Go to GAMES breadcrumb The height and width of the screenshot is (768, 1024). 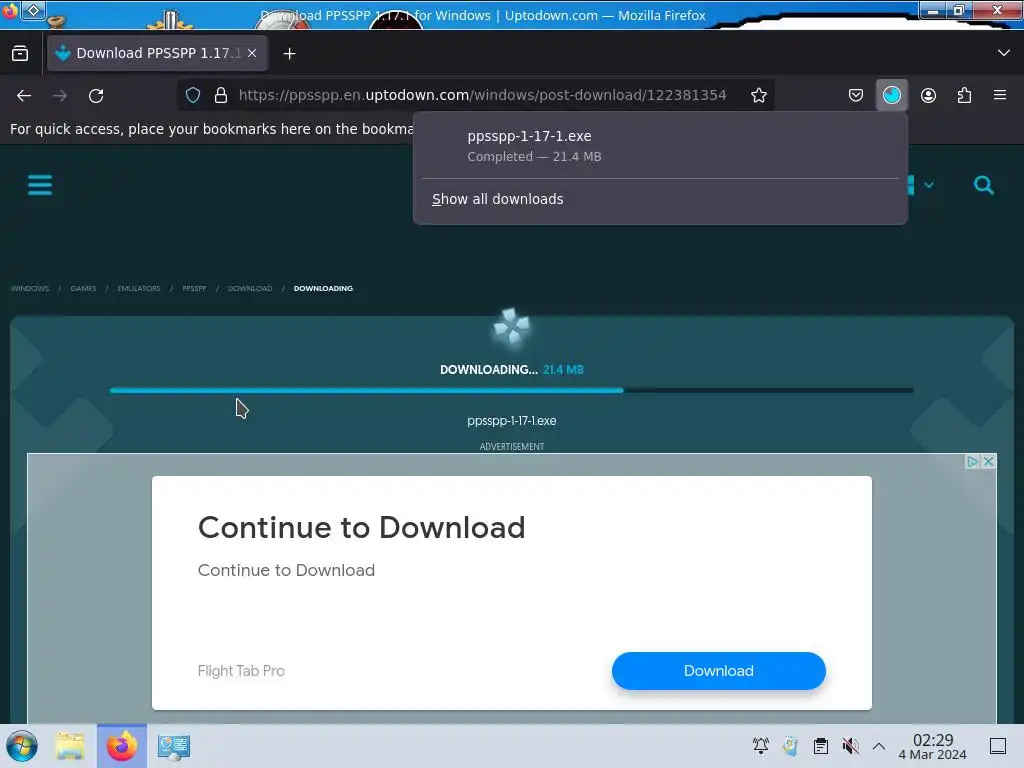pyautogui.click(x=83, y=288)
